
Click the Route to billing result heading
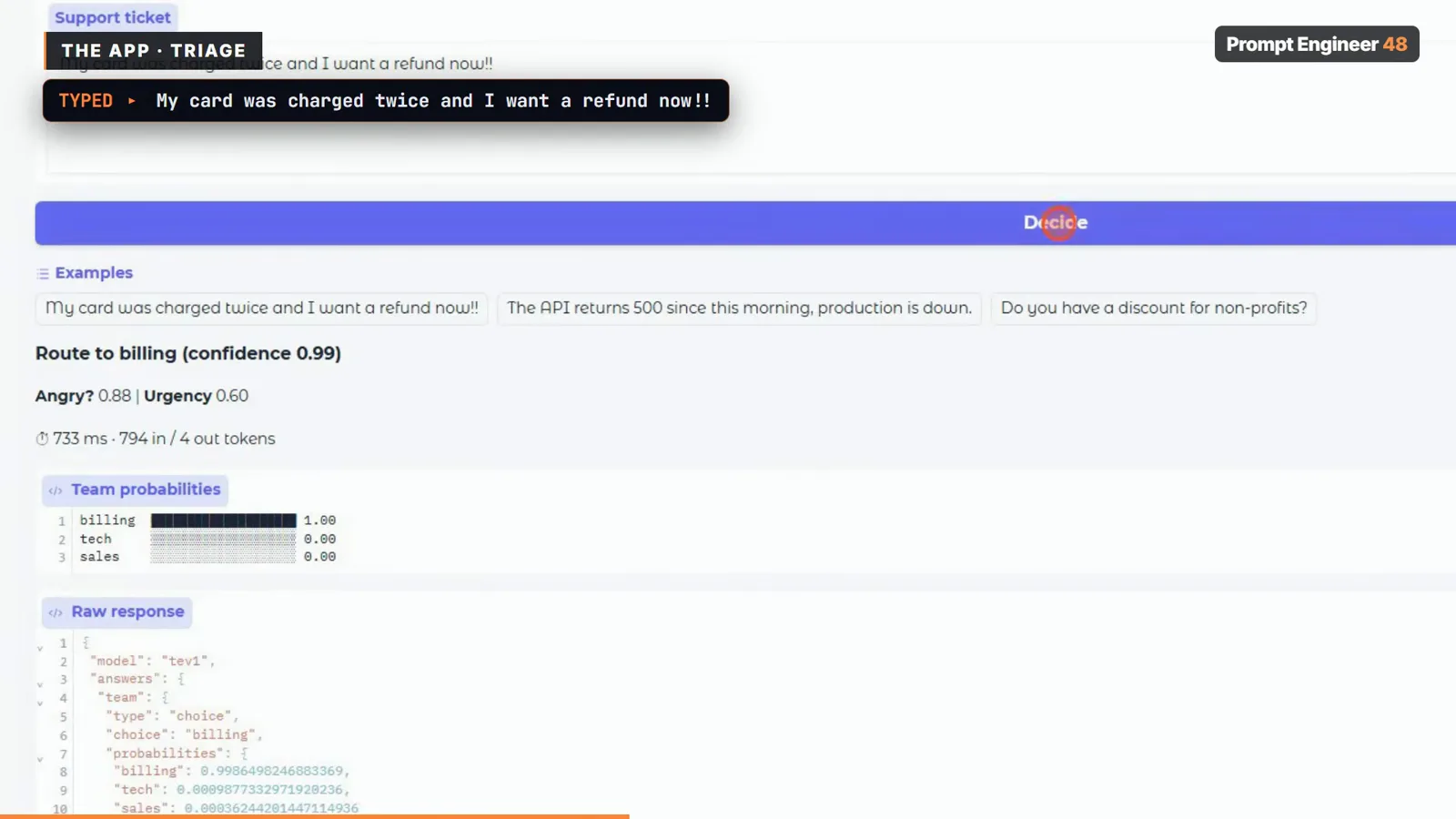[188, 353]
